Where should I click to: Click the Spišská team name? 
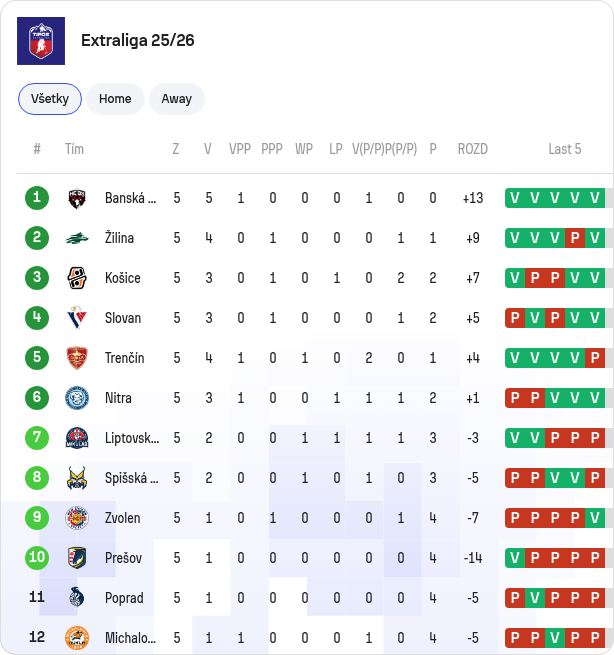point(132,478)
